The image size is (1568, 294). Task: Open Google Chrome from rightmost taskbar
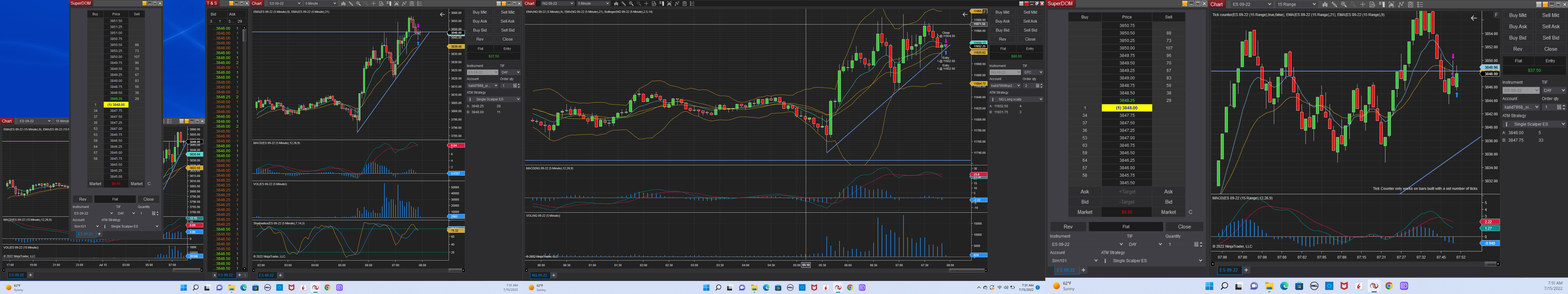click(x=1389, y=286)
